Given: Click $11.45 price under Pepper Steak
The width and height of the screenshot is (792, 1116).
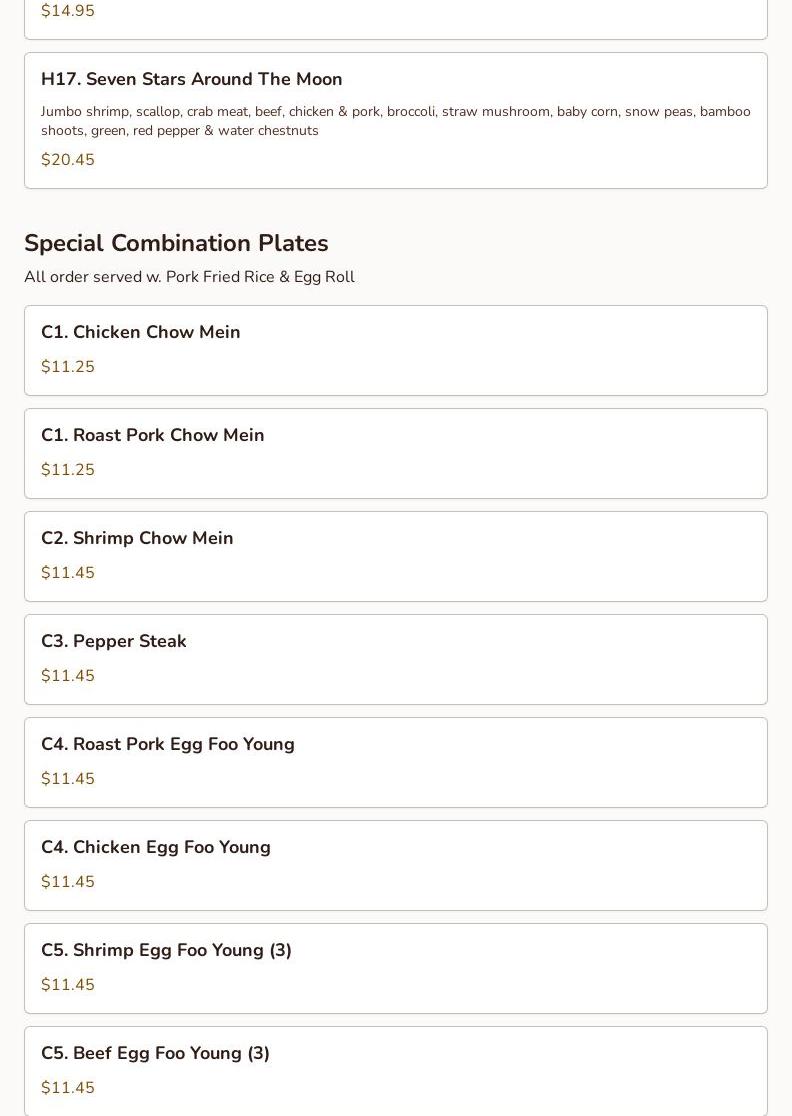Looking at the screenshot, I should pos(68,676).
